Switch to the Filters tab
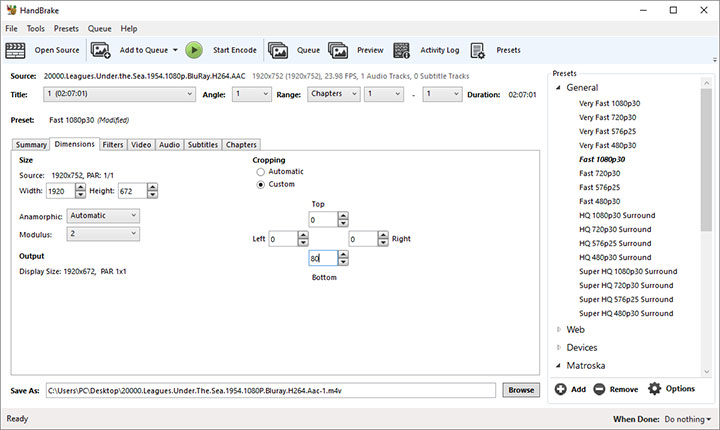Screen dimensions: 720x430 tap(113, 145)
